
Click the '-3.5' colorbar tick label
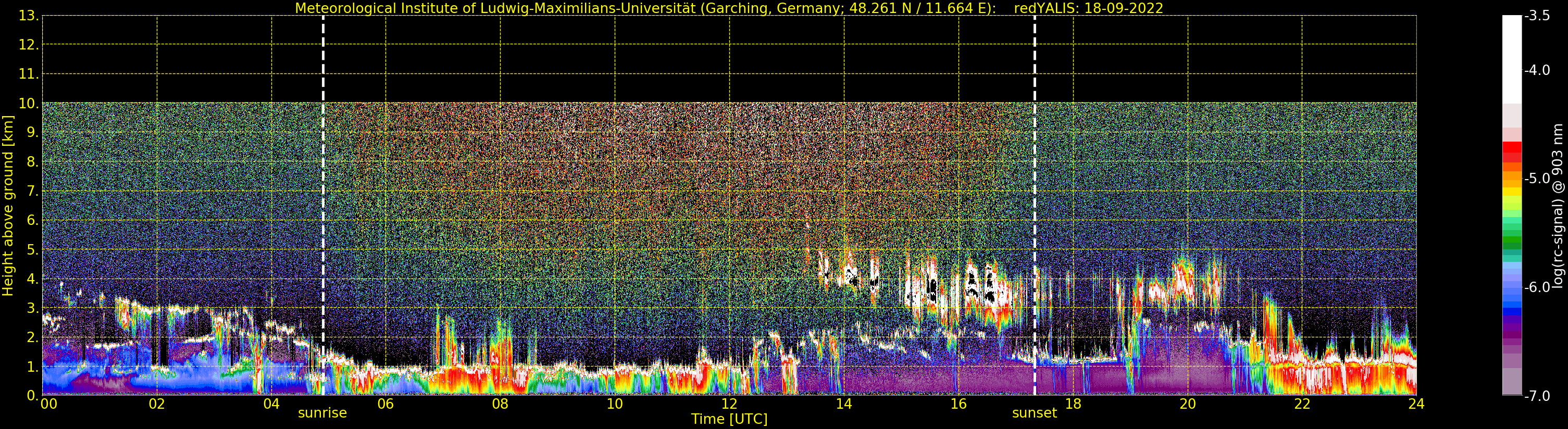(x=1537, y=16)
